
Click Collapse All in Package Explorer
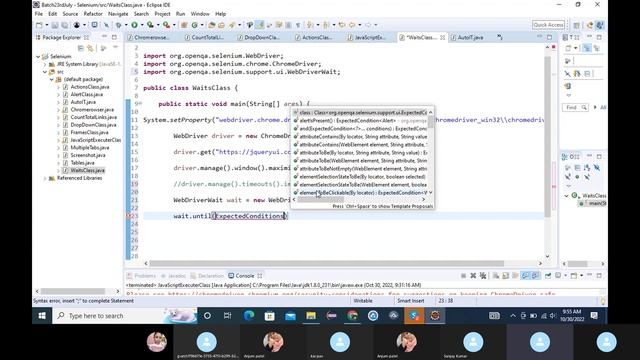80,49
